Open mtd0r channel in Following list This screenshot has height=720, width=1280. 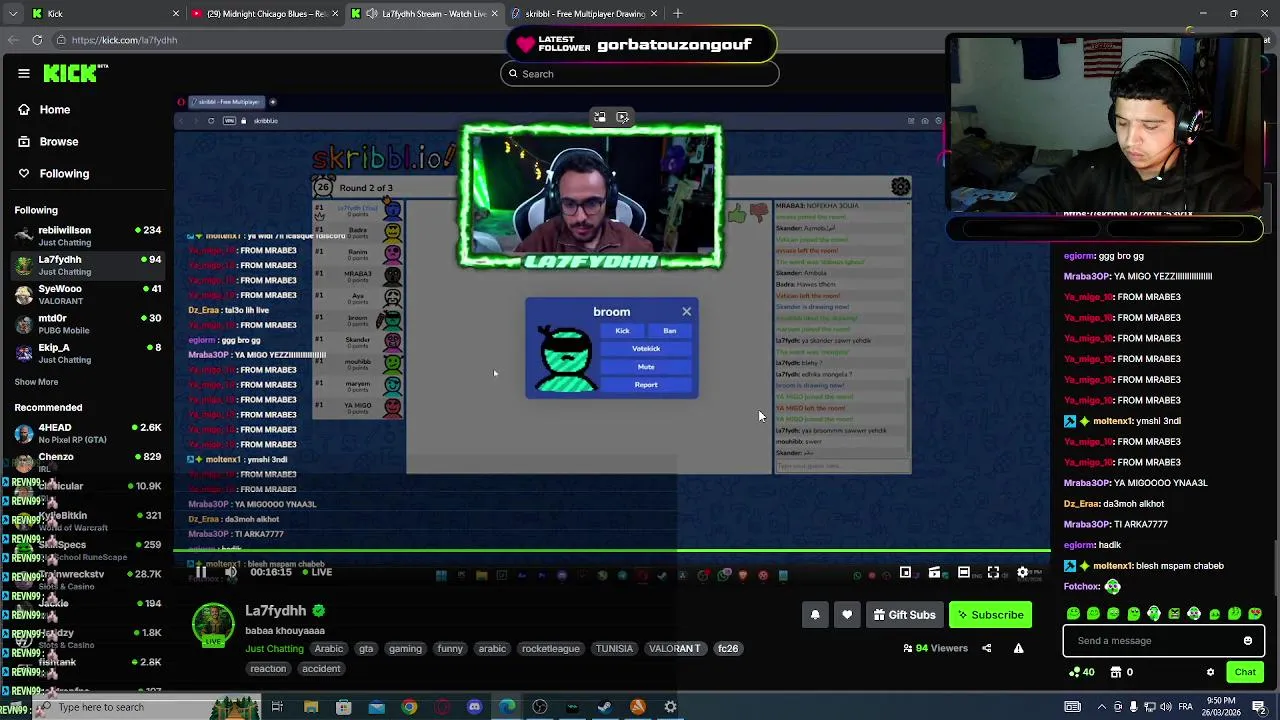[87, 324]
